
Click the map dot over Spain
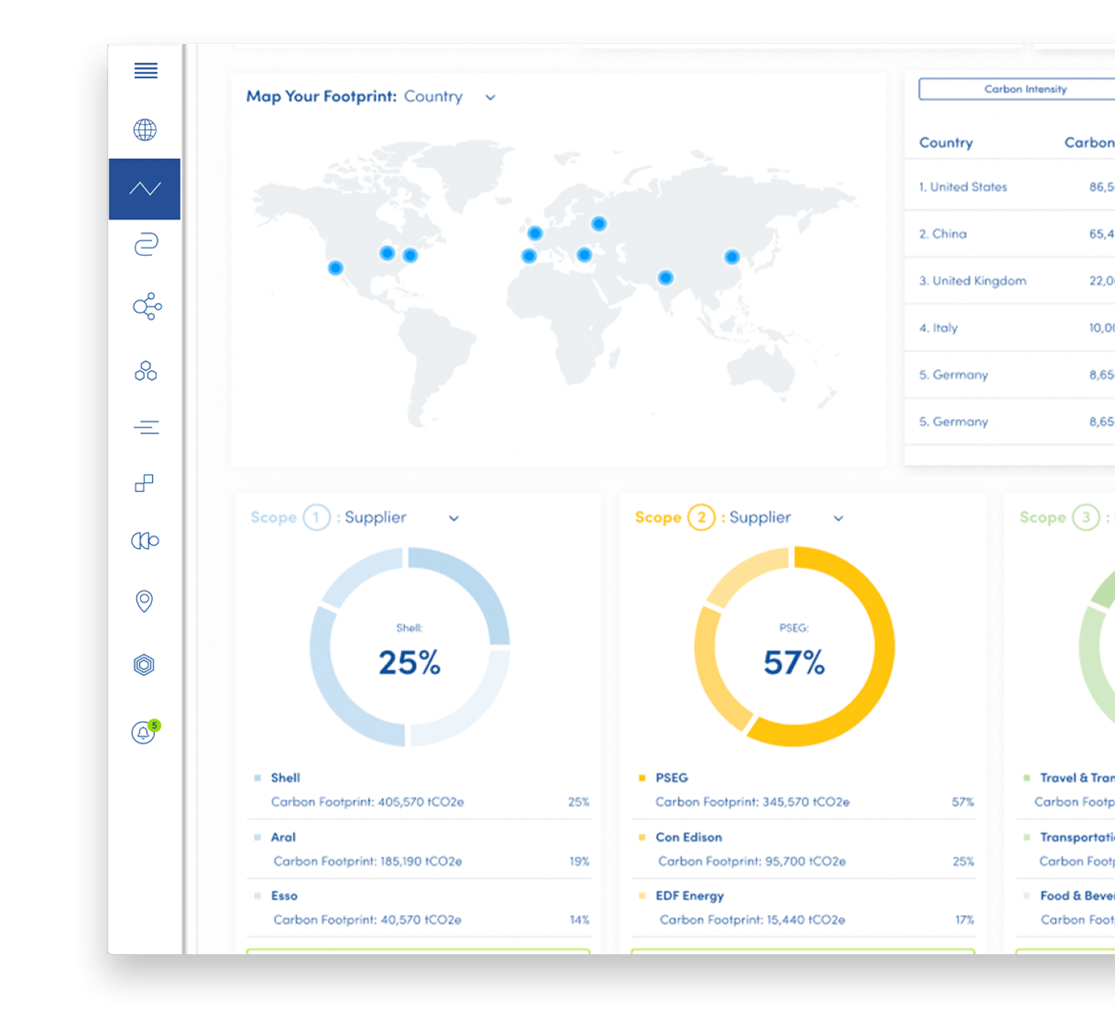[x=528, y=256]
